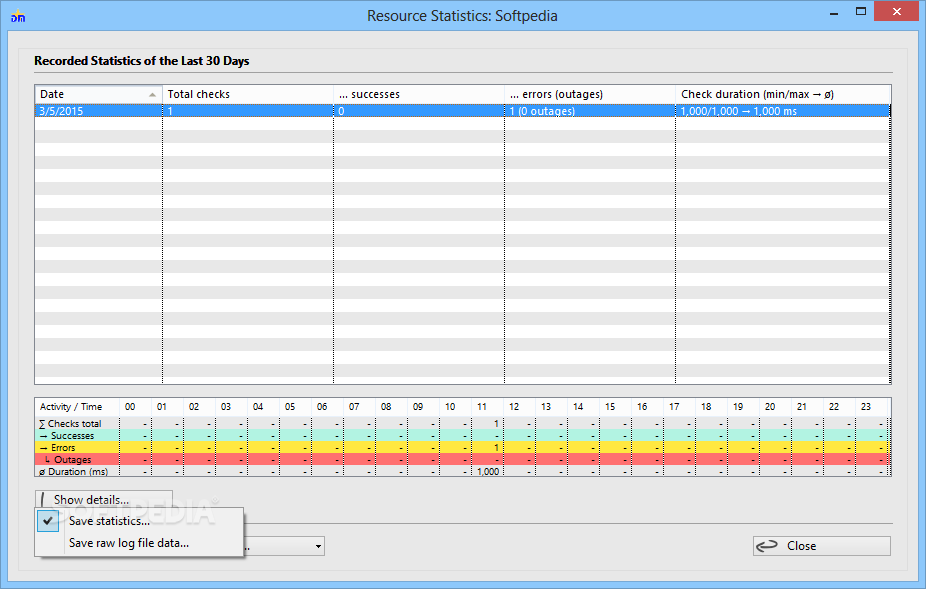The image size is (926, 589).
Task: Click the '1 (0 outages)' cell
Action: (x=590, y=111)
